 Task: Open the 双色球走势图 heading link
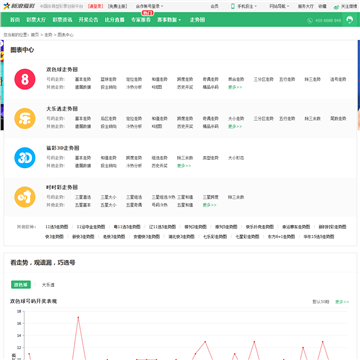tap(62, 70)
